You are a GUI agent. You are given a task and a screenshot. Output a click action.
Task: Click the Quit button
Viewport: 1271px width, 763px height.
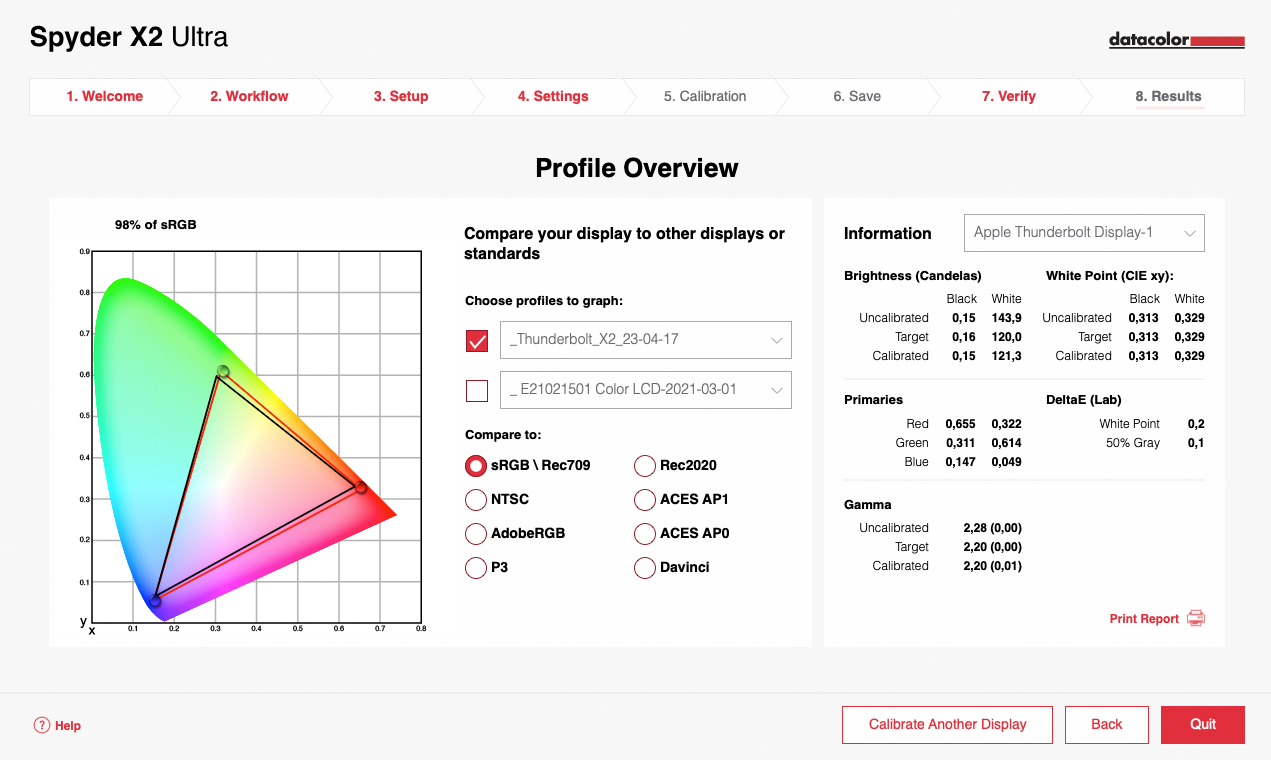point(1203,725)
